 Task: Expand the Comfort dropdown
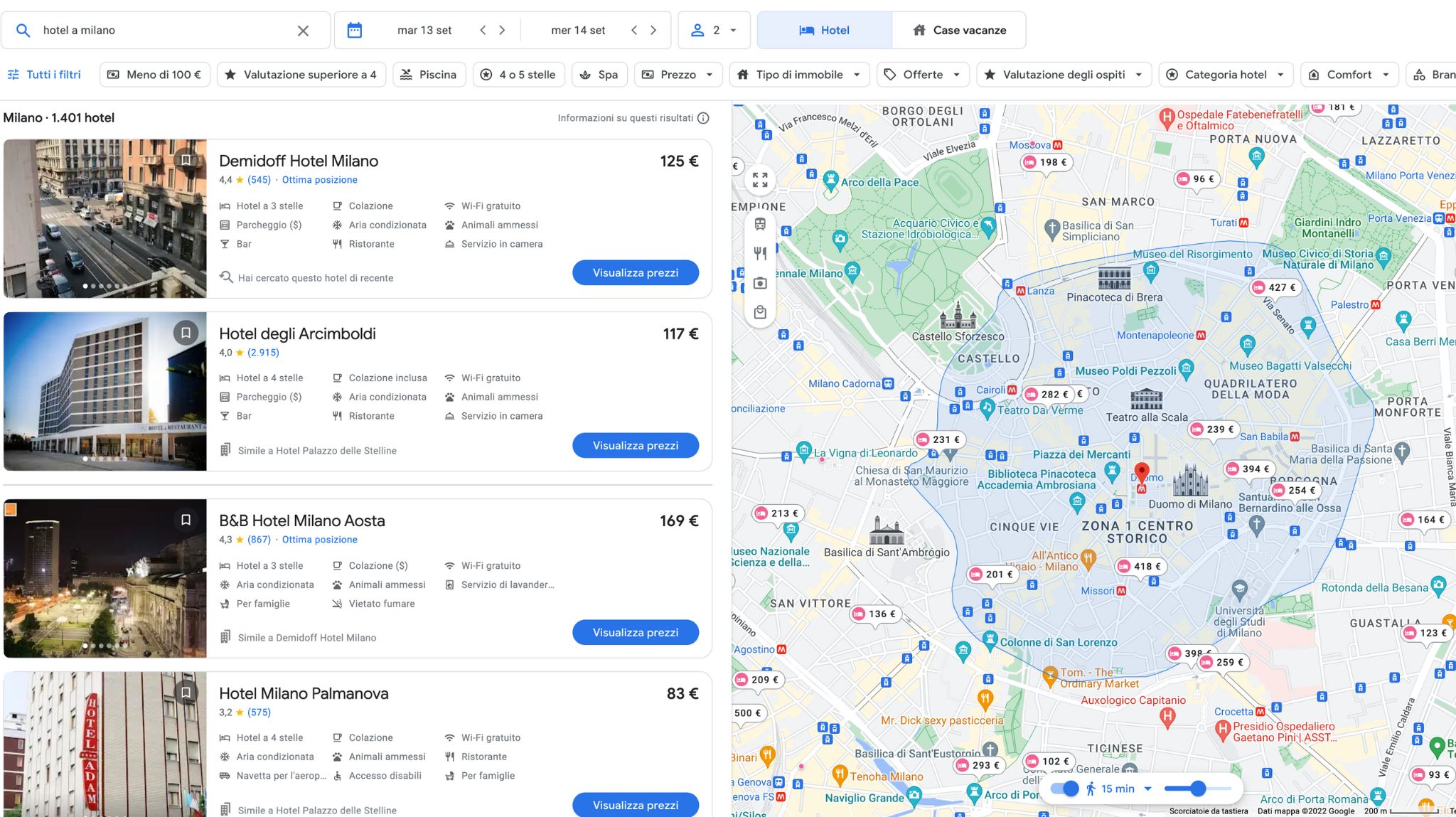pyautogui.click(x=1349, y=75)
